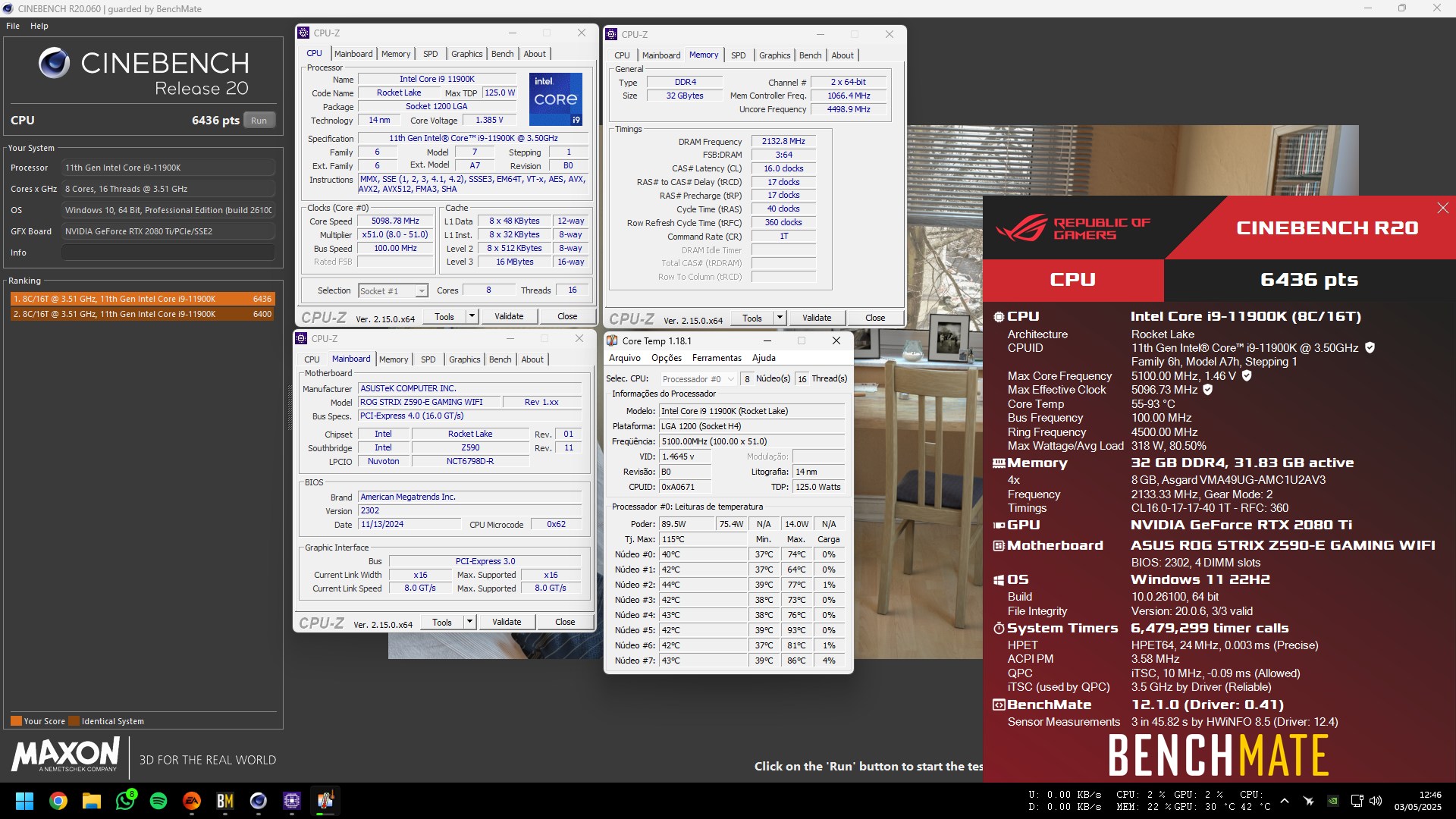The image size is (1456, 819).
Task: Click CPUID verified shield in BenchMate
Action: click(1370, 348)
